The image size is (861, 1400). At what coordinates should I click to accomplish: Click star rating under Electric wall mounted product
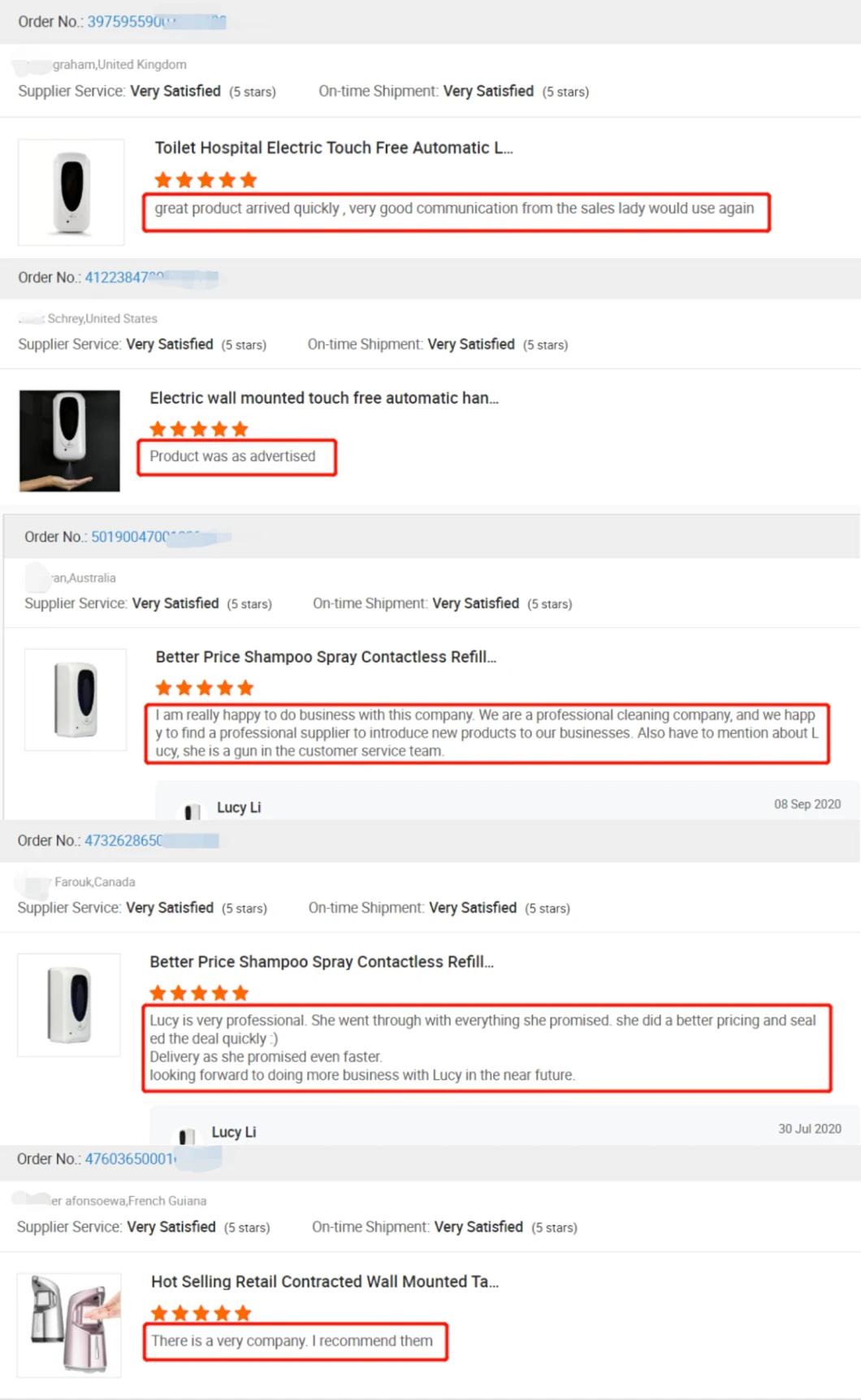click(x=199, y=429)
